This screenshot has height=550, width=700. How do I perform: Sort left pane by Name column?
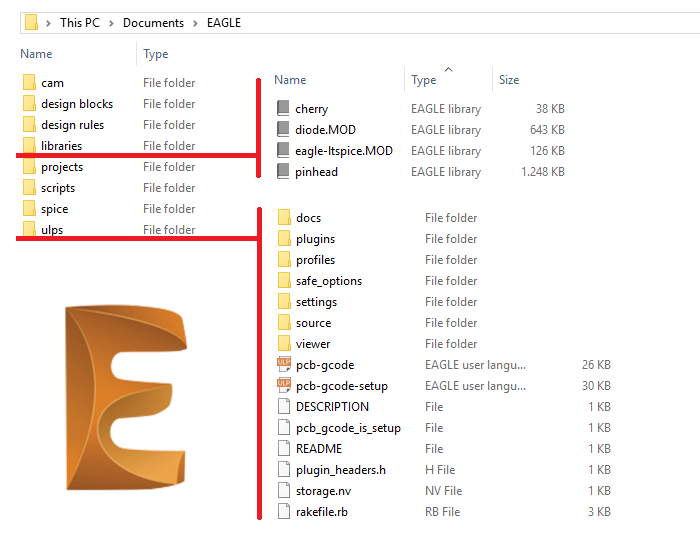click(36, 54)
